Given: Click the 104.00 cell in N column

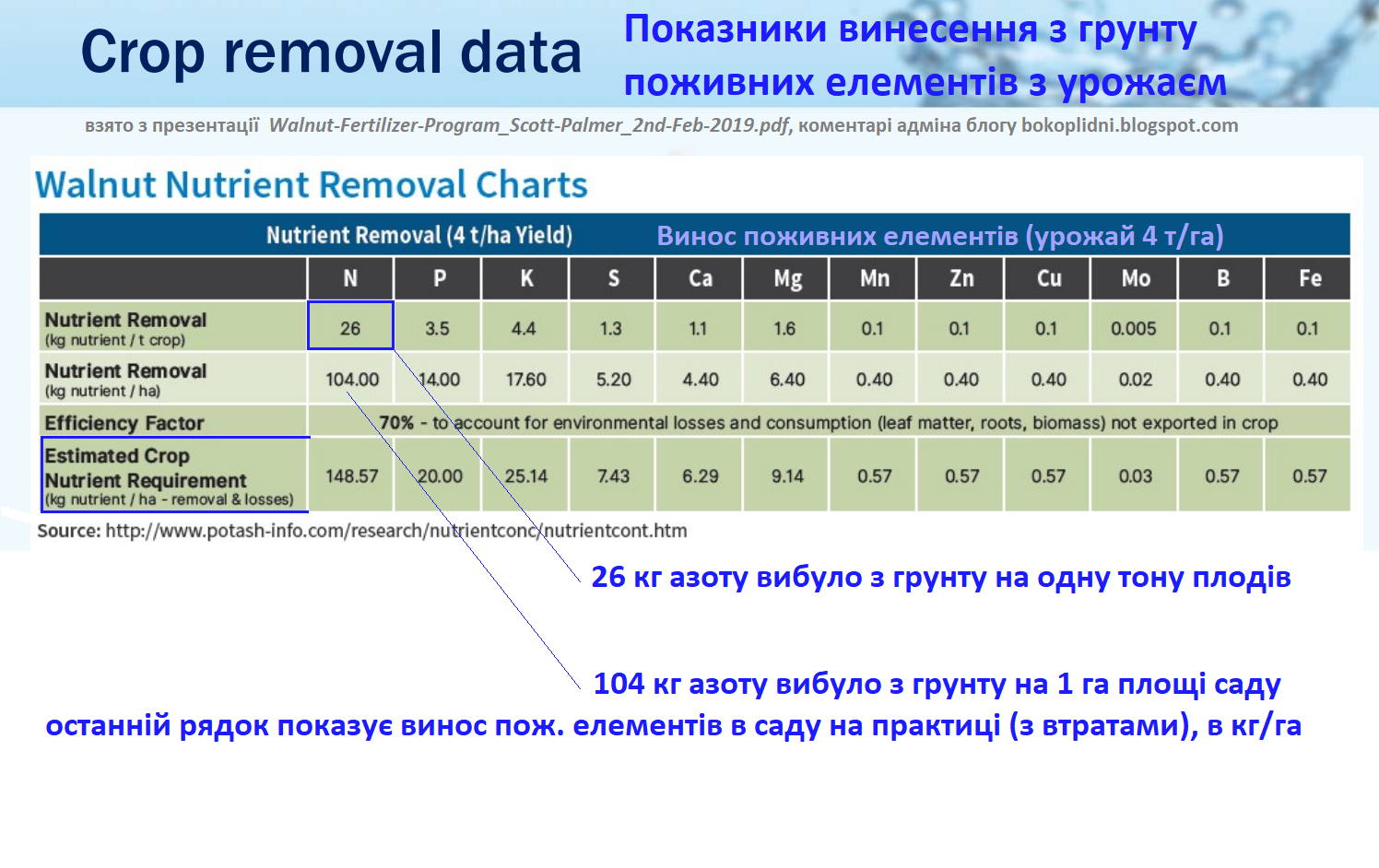Looking at the screenshot, I should [x=350, y=379].
